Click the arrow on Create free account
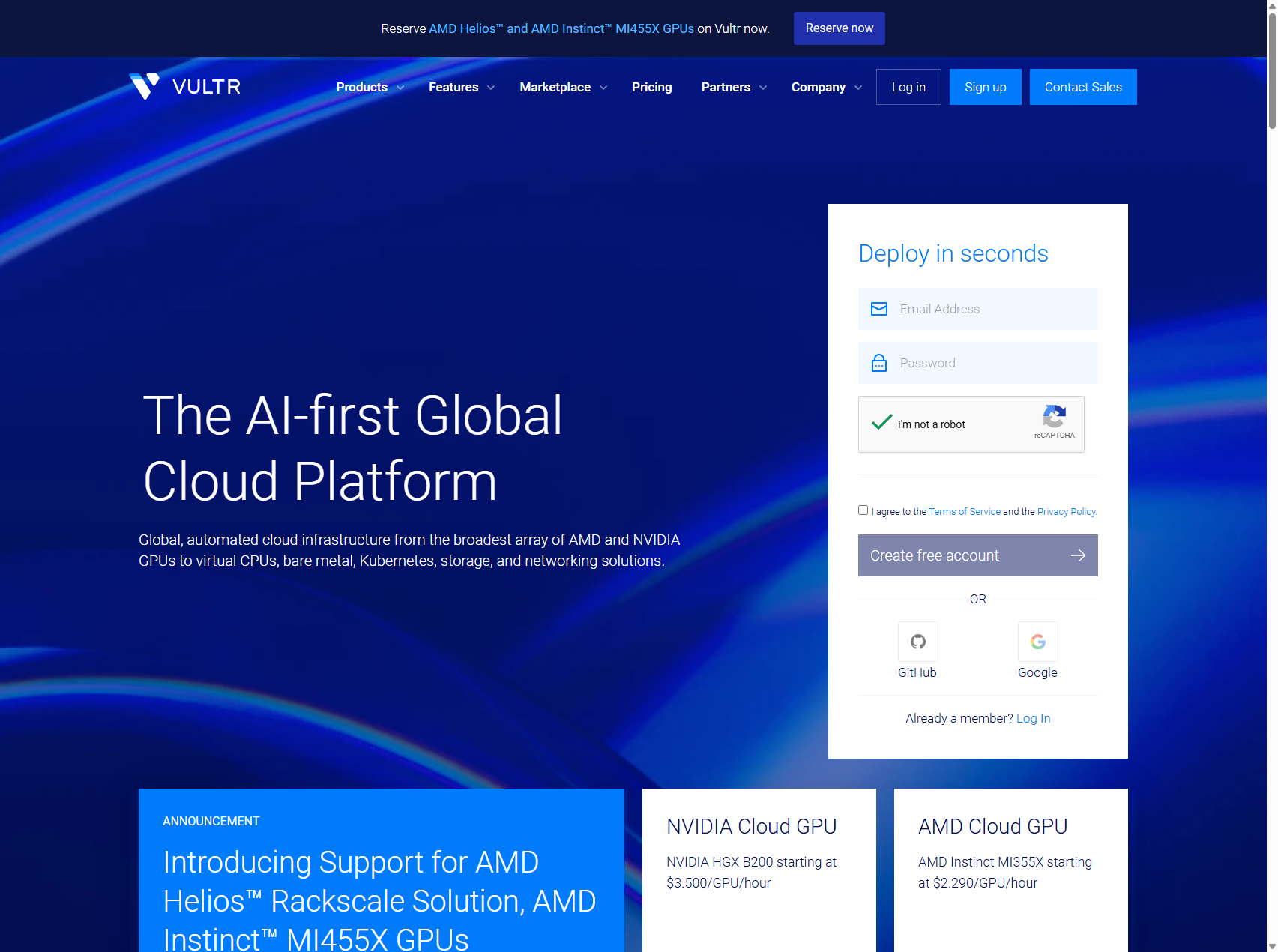Image resolution: width=1278 pixels, height=952 pixels. (1078, 555)
